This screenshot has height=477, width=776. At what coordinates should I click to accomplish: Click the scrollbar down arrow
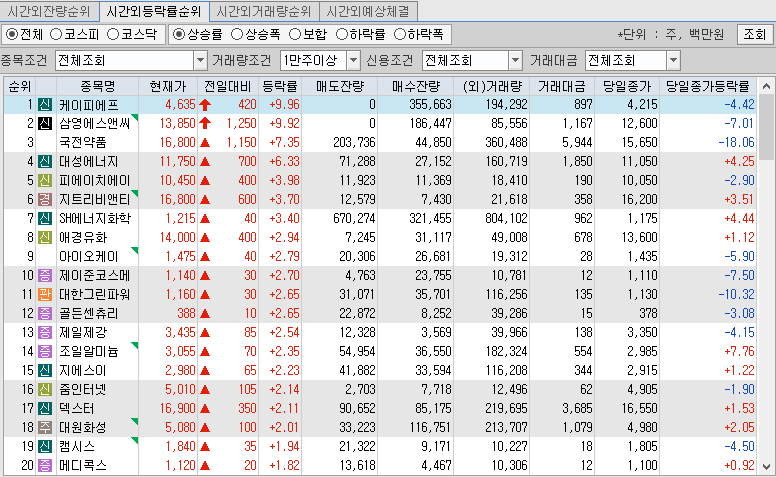coord(766,466)
